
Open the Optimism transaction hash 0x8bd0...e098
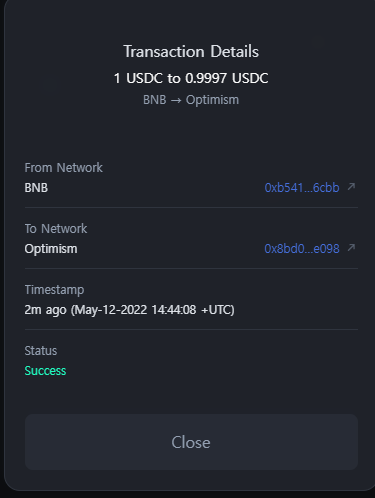[x=302, y=249]
